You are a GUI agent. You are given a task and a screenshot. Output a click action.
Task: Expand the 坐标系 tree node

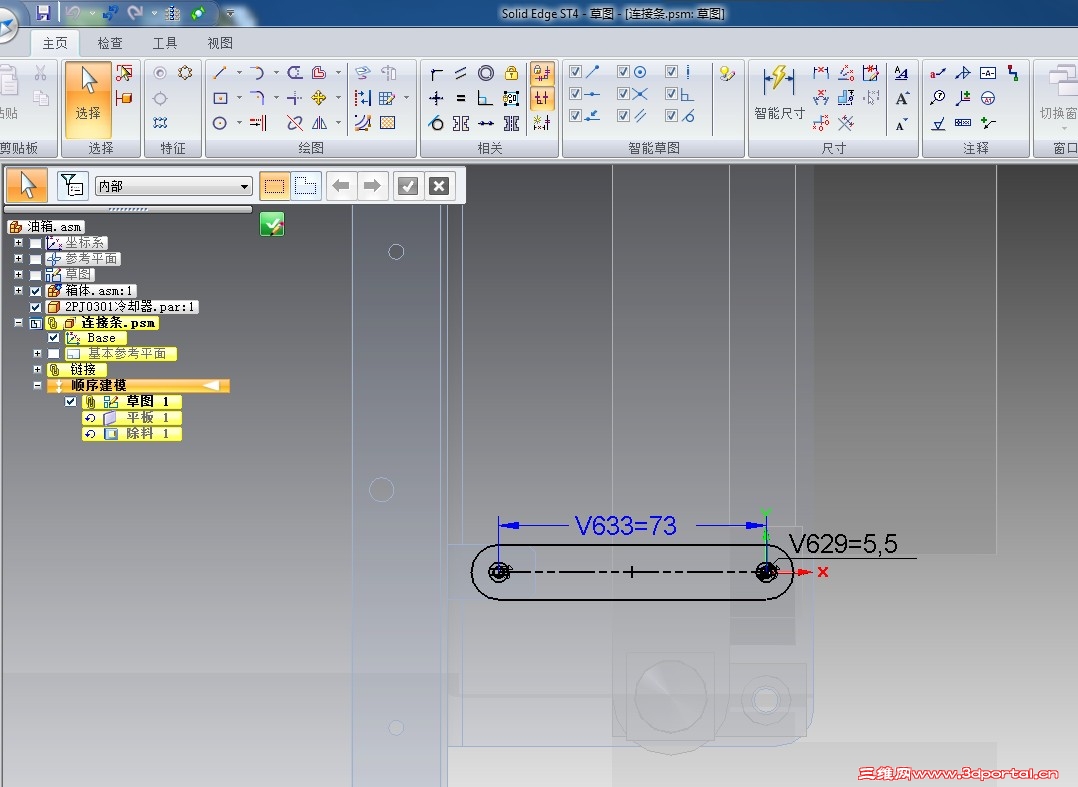(x=19, y=243)
